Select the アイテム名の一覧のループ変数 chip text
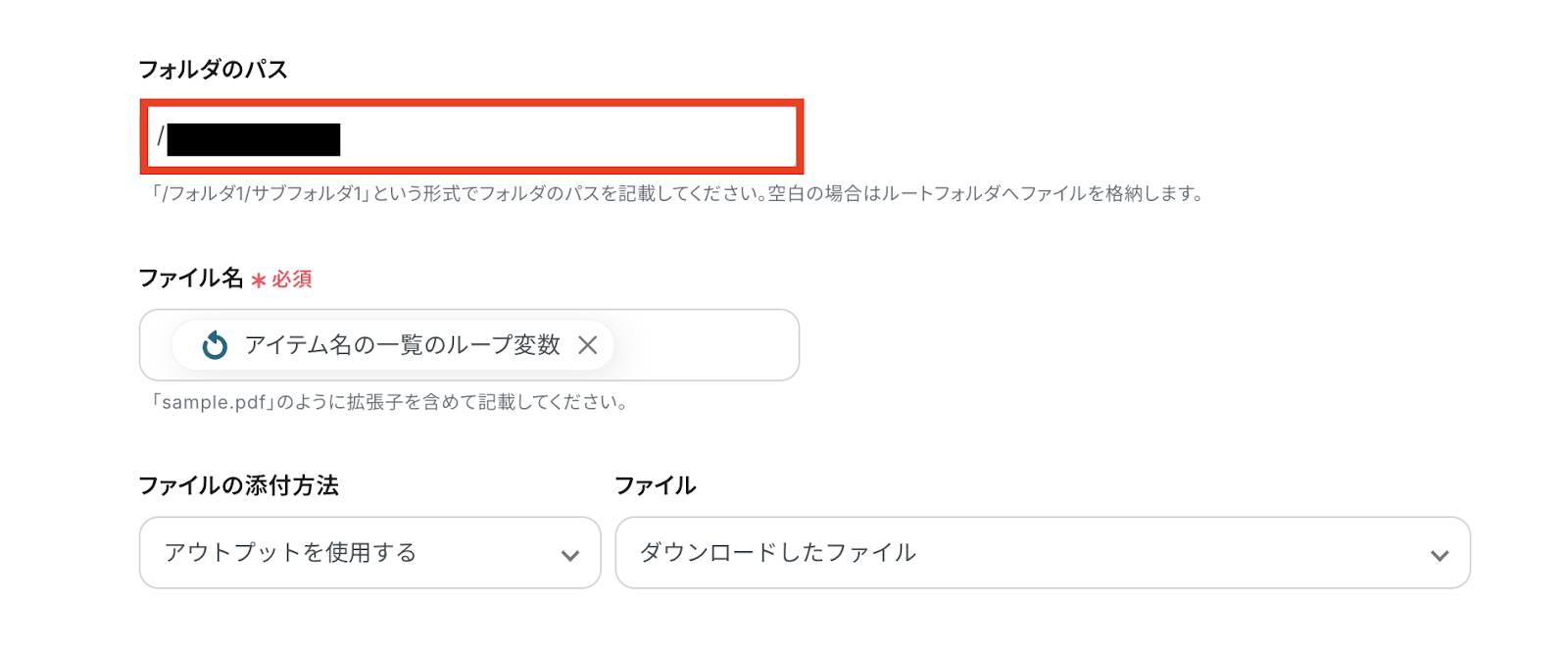This screenshot has width=1568, height=656. click(x=402, y=345)
